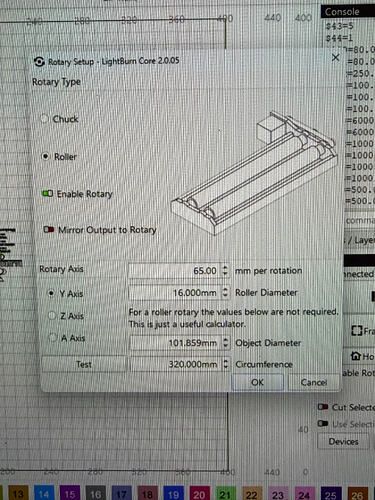The width and height of the screenshot is (375, 500).
Task: Pick palette color swatch 14
Action: (x=44, y=493)
